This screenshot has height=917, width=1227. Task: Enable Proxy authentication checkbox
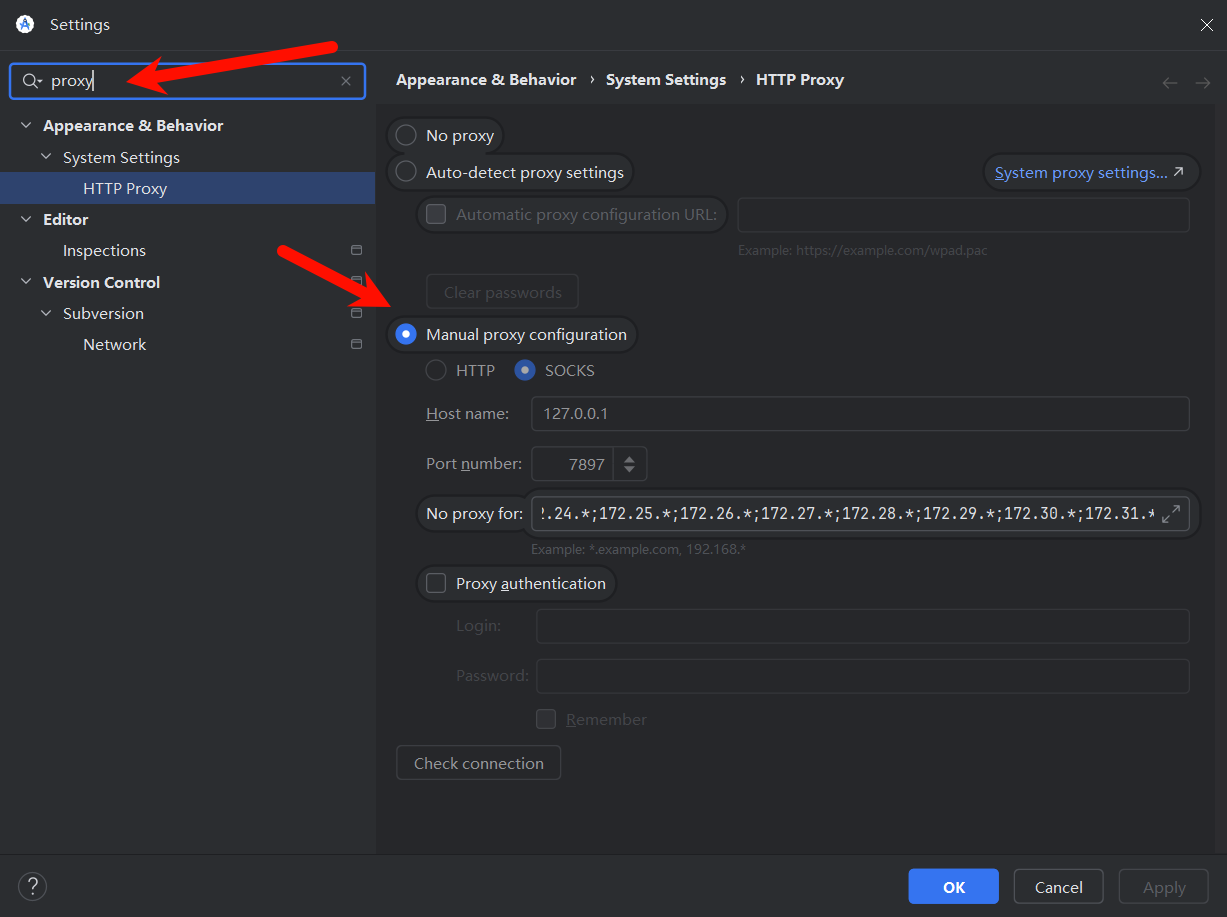coord(436,583)
